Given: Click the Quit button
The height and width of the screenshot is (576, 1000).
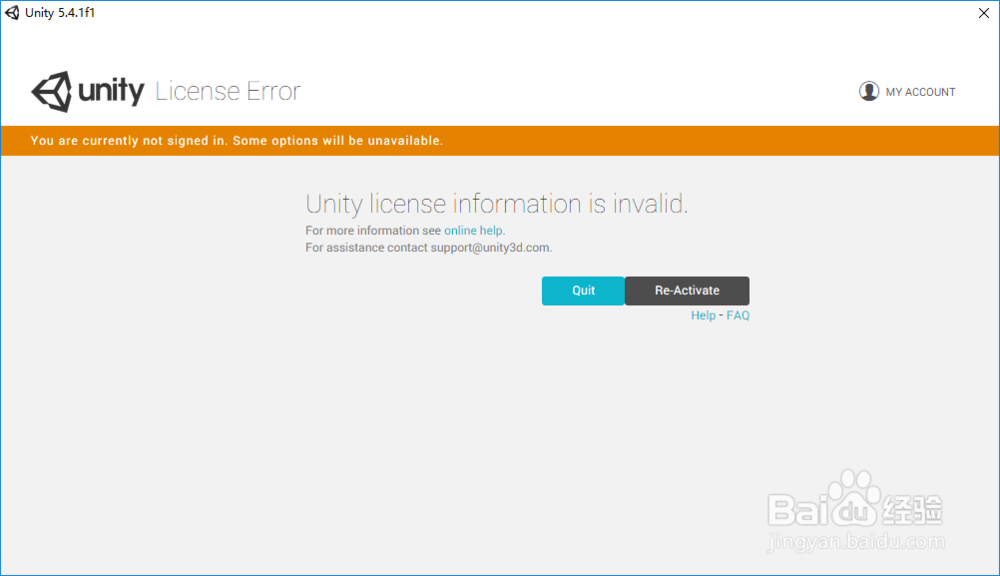Looking at the screenshot, I should coord(583,290).
